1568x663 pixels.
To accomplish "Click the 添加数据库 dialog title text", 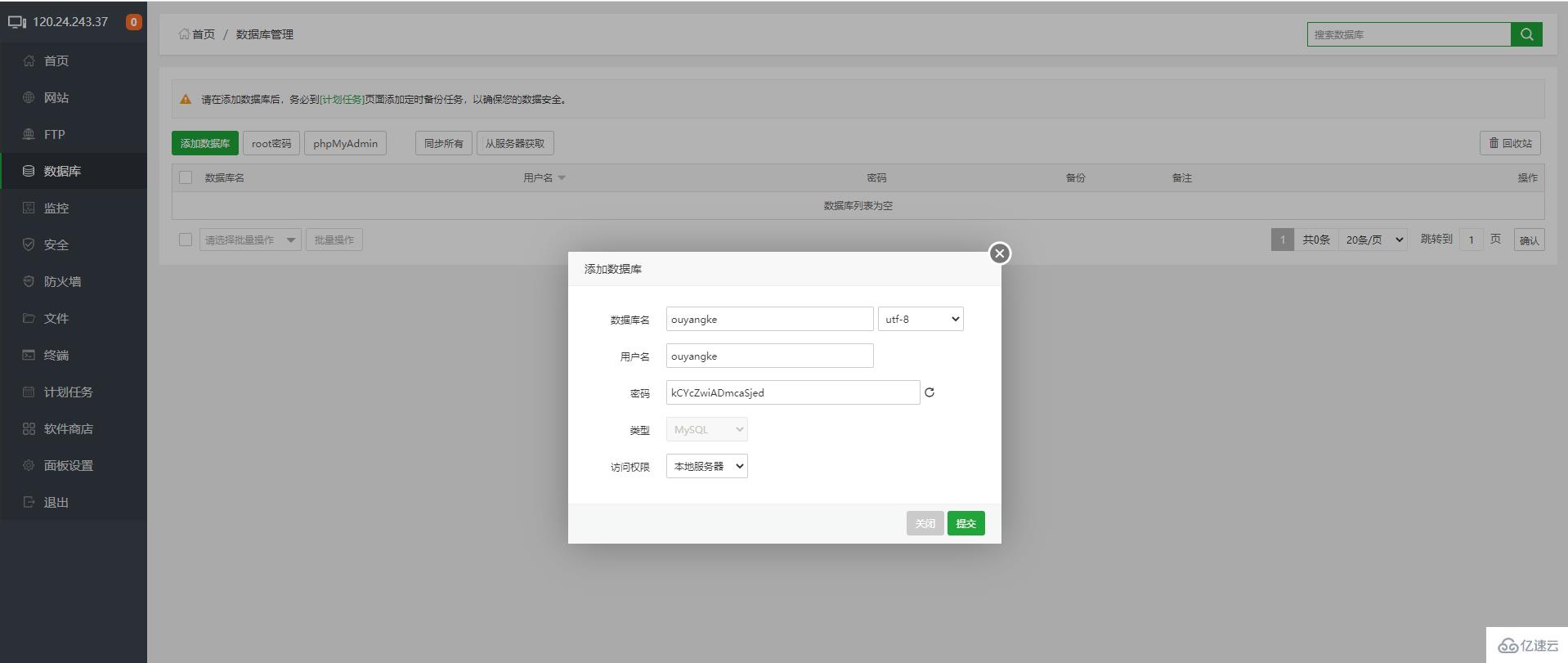I will (613, 269).
